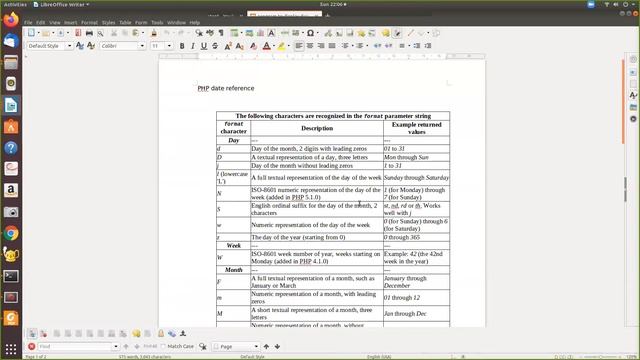640x360 pixels.
Task: Click the Update Style icon
Action: (80, 46)
